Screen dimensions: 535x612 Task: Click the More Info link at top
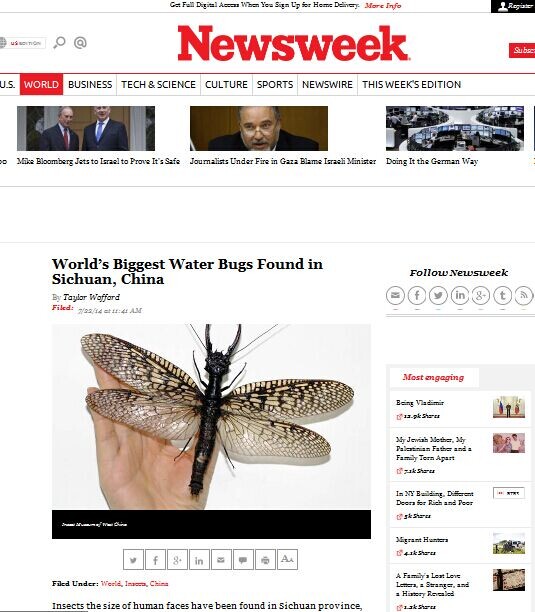383,5
